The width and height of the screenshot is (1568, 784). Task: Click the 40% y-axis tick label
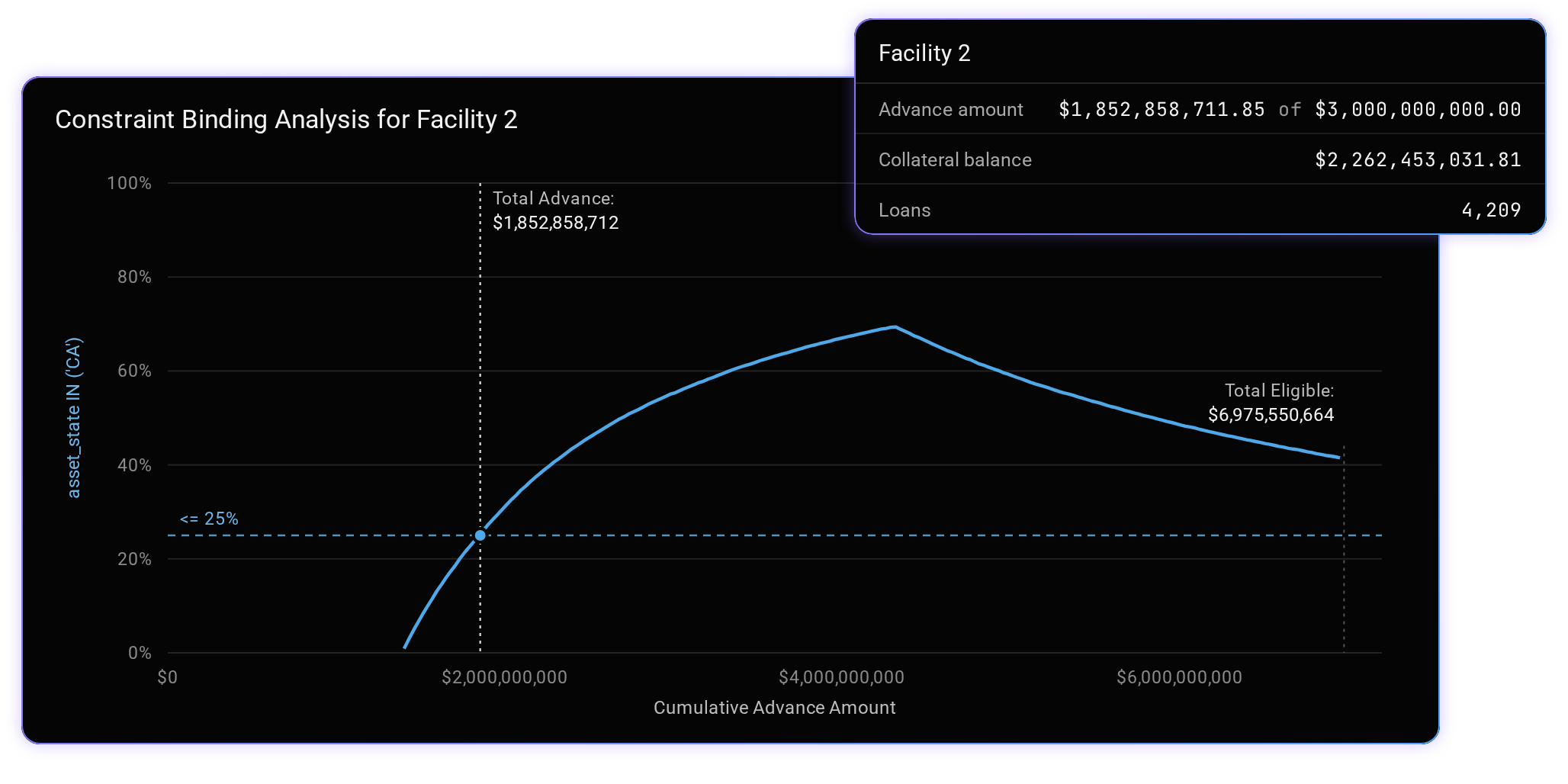[x=134, y=465]
